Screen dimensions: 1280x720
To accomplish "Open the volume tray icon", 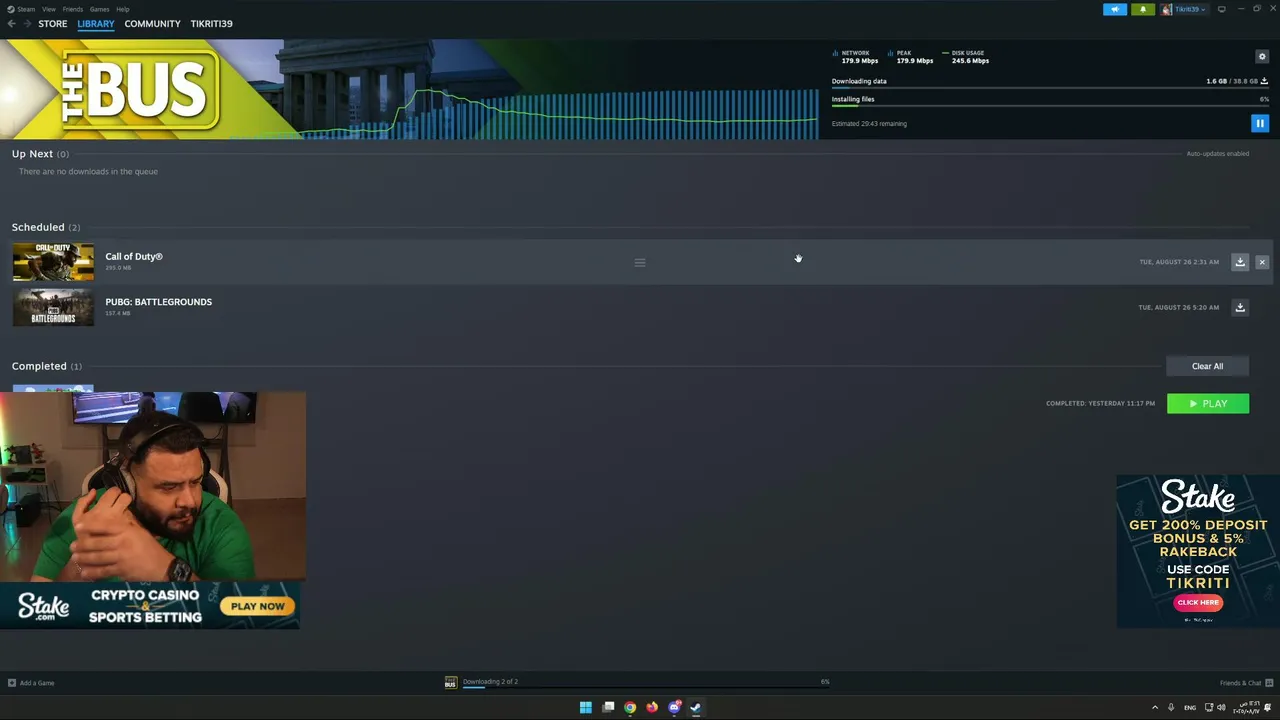I will 1221,708.
